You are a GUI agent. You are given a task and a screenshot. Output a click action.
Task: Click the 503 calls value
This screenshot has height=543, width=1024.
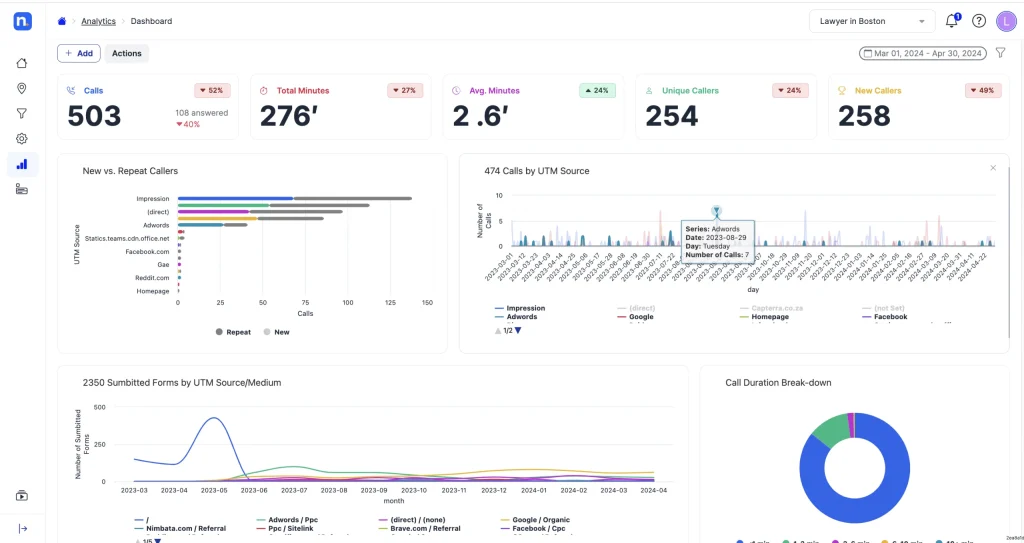coord(95,116)
